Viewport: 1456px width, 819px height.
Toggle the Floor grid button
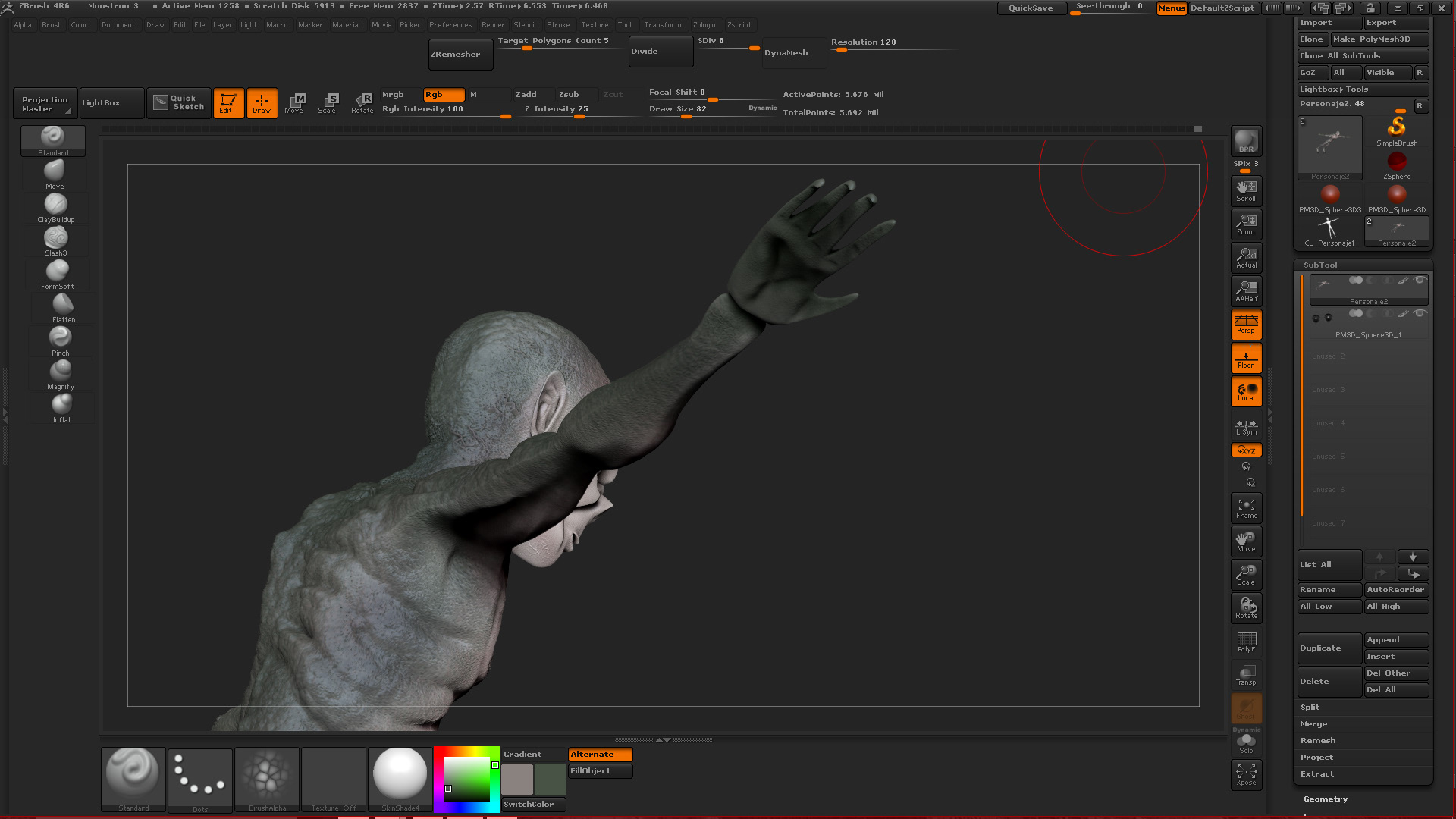click(x=1246, y=359)
